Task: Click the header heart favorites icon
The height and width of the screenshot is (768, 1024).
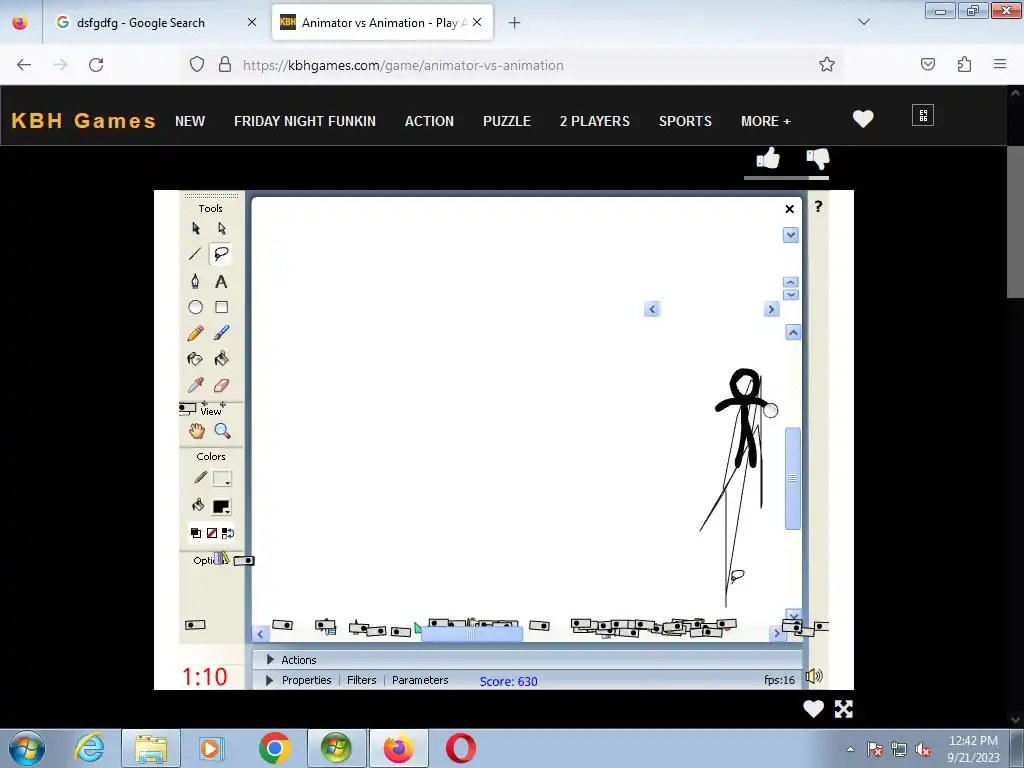Action: [x=863, y=119]
